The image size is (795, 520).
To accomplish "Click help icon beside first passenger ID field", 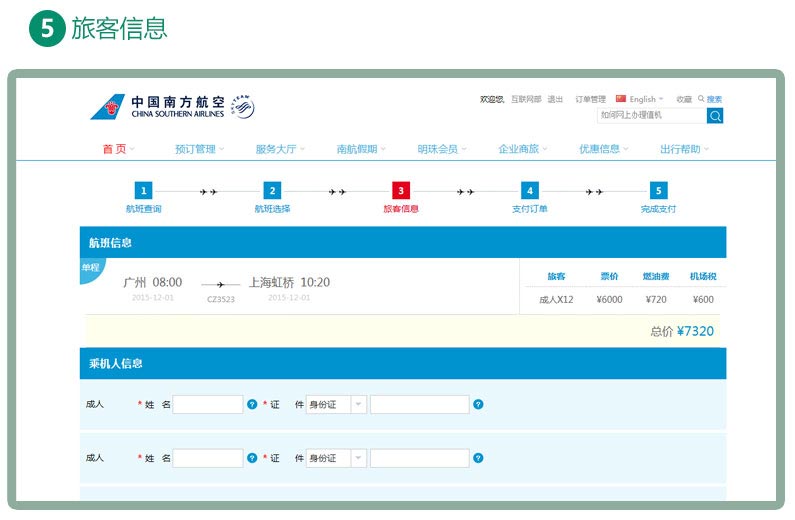I will [x=478, y=405].
